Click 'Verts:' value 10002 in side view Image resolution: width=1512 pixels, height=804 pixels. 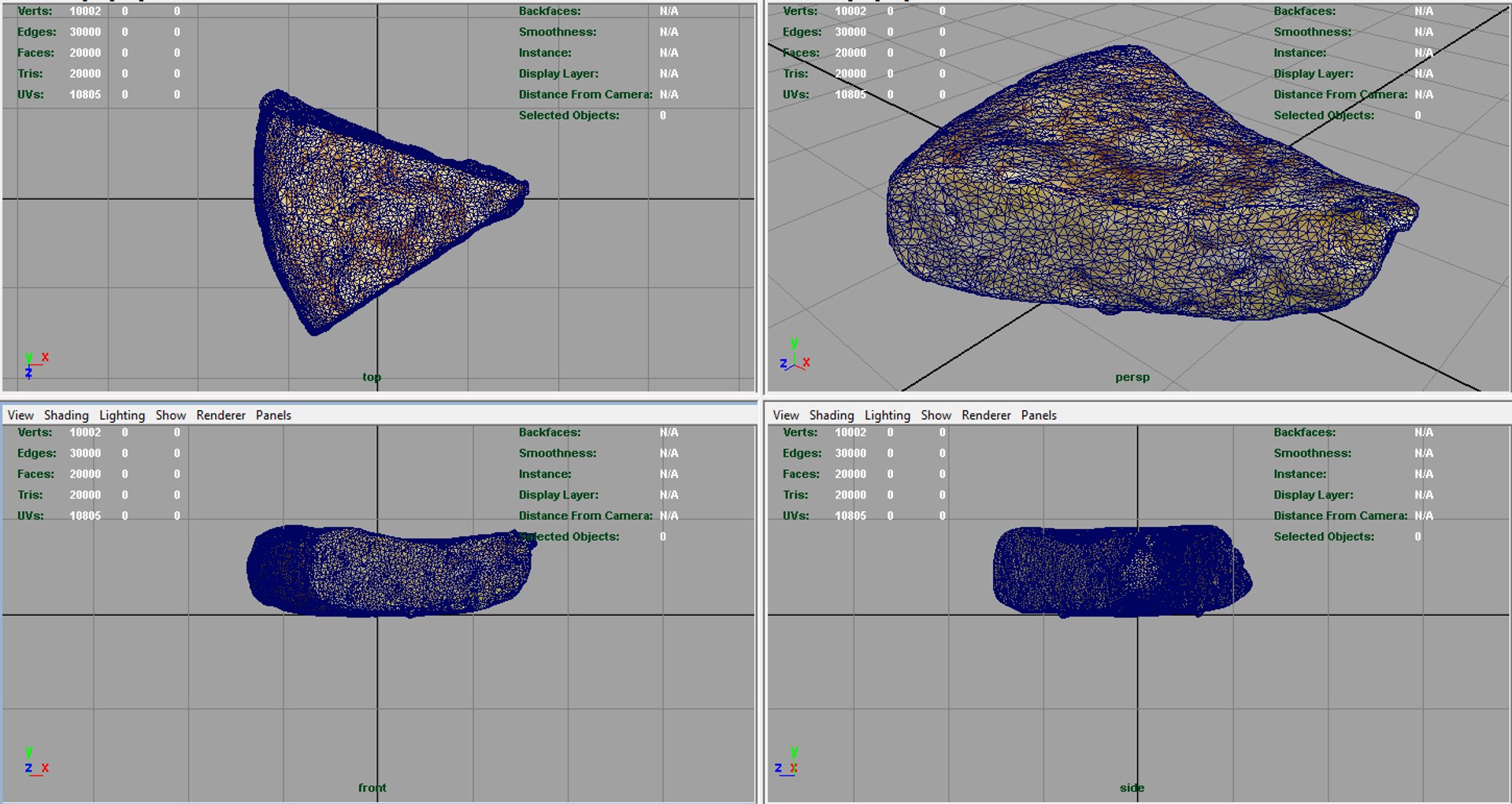[850, 432]
